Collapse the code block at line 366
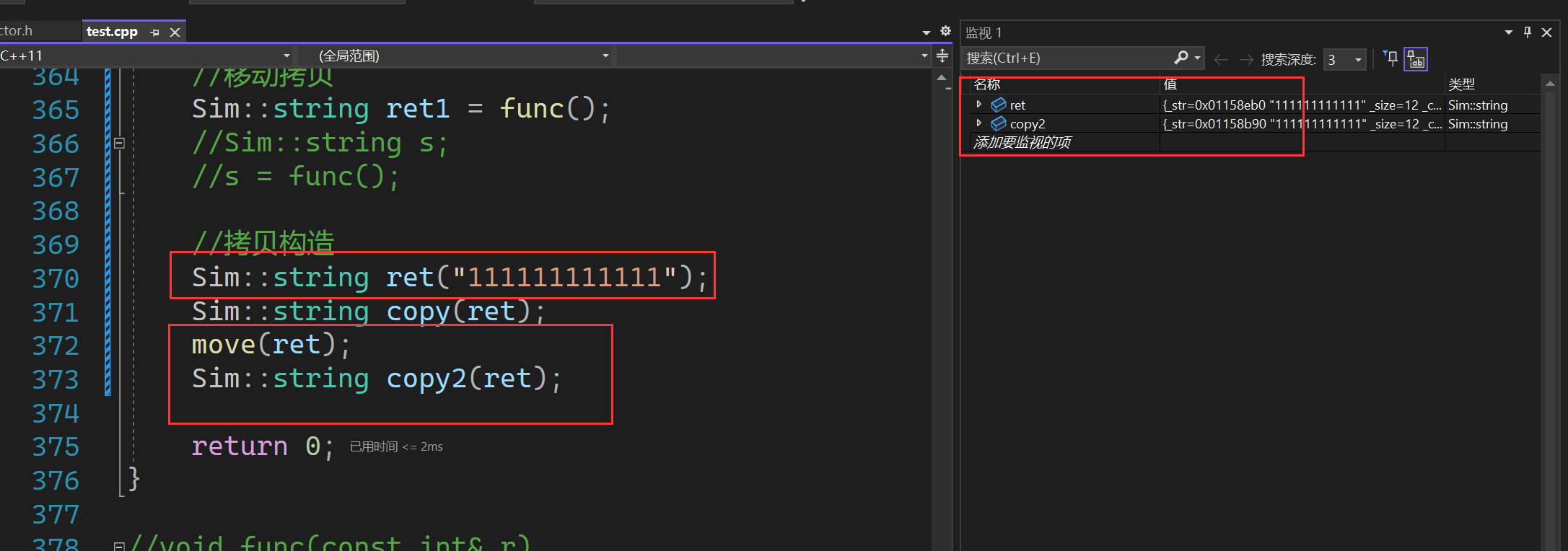Image resolution: width=1568 pixels, height=551 pixels. pos(120,143)
